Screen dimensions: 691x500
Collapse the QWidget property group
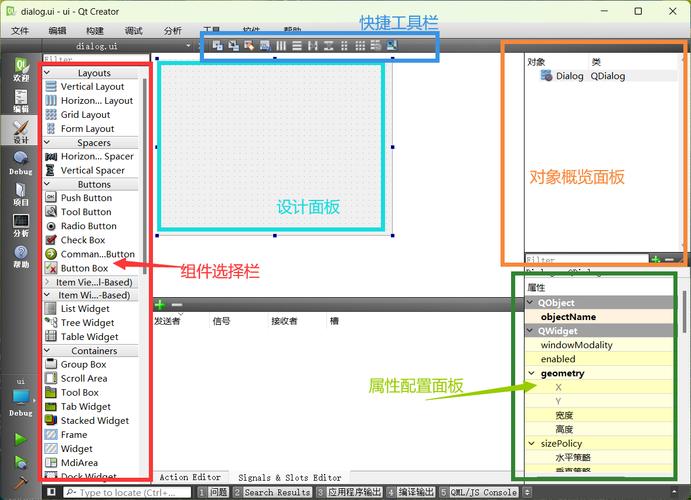(x=531, y=330)
